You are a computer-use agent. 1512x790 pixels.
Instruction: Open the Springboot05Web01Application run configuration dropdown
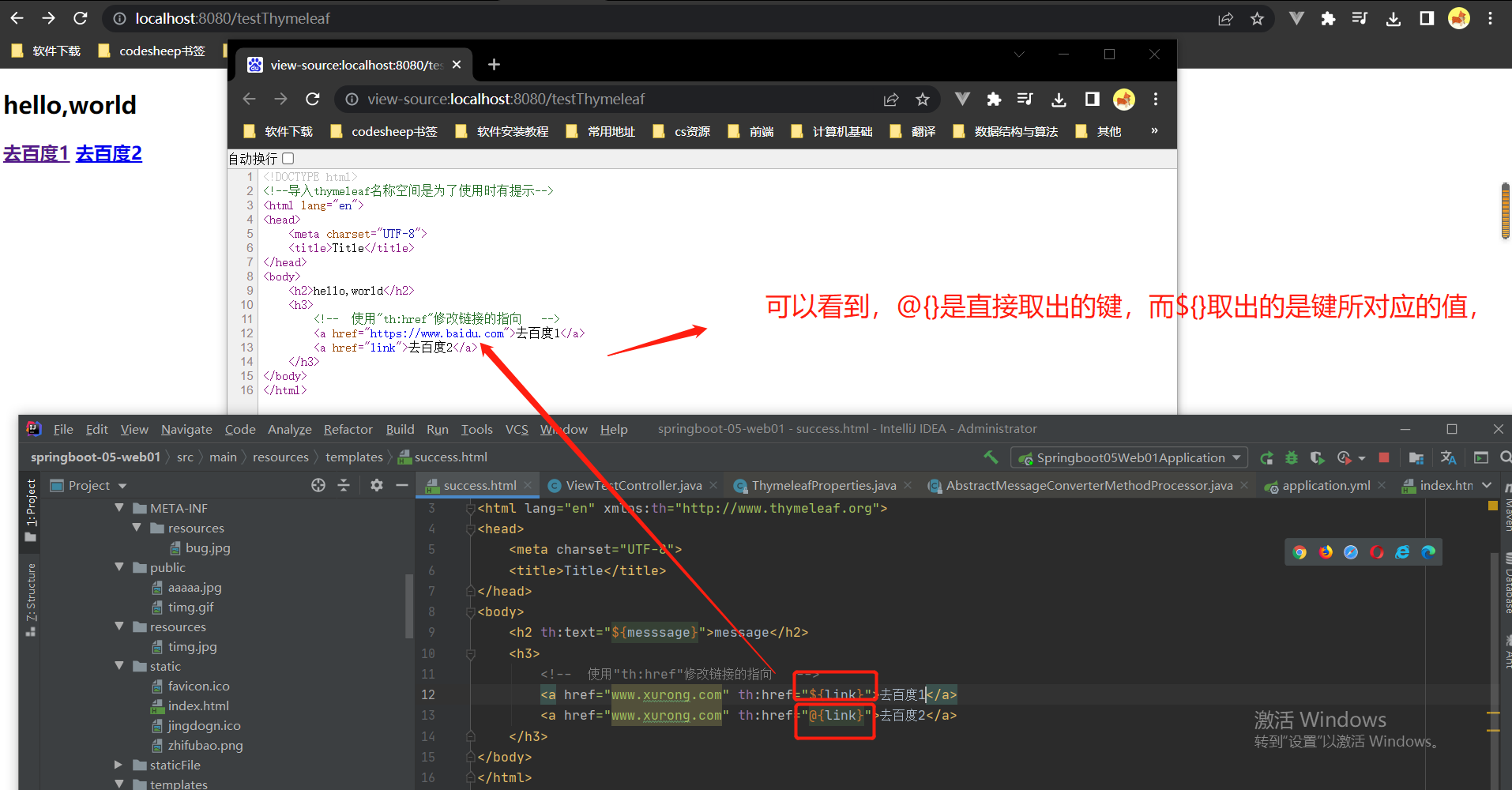[1129, 457]
